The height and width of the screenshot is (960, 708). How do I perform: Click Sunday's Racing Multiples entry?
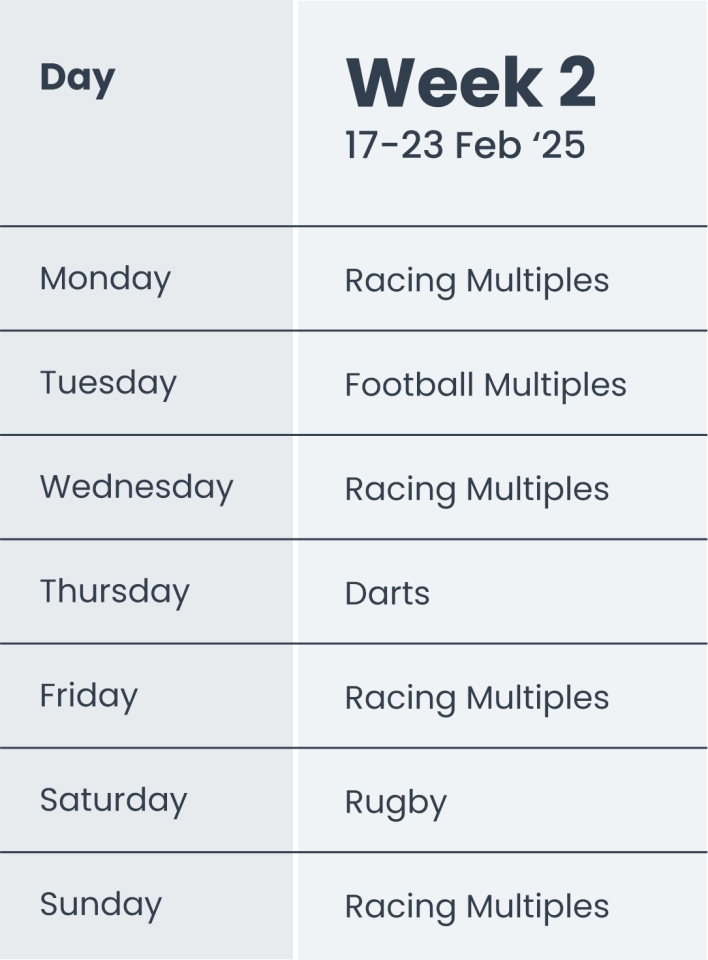click(x=476, y=907)
